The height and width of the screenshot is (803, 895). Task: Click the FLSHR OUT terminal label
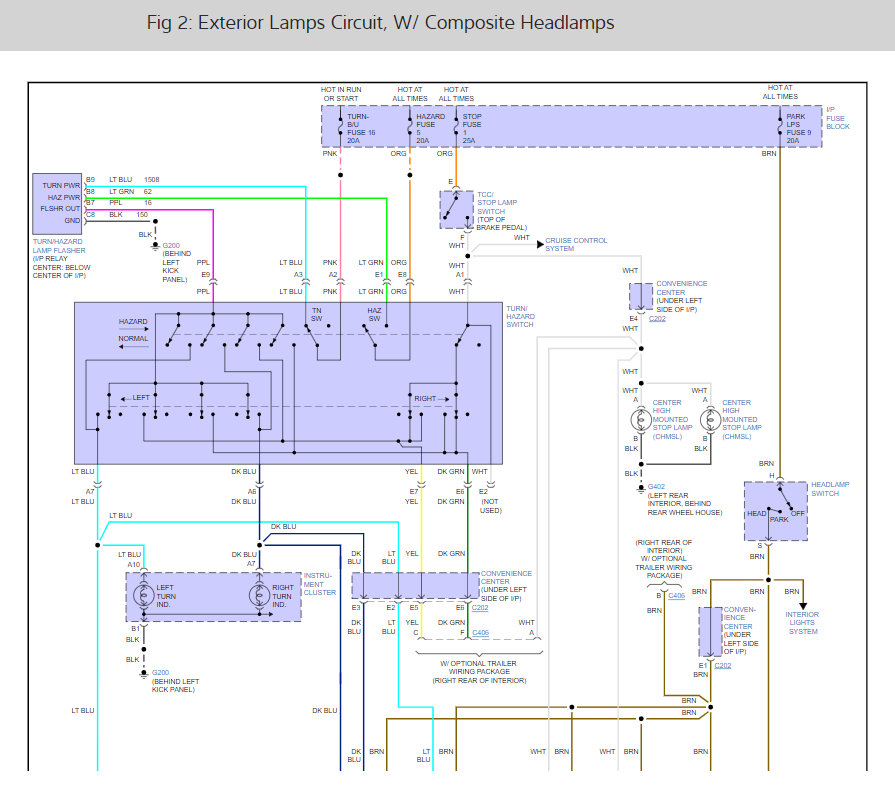60,209
